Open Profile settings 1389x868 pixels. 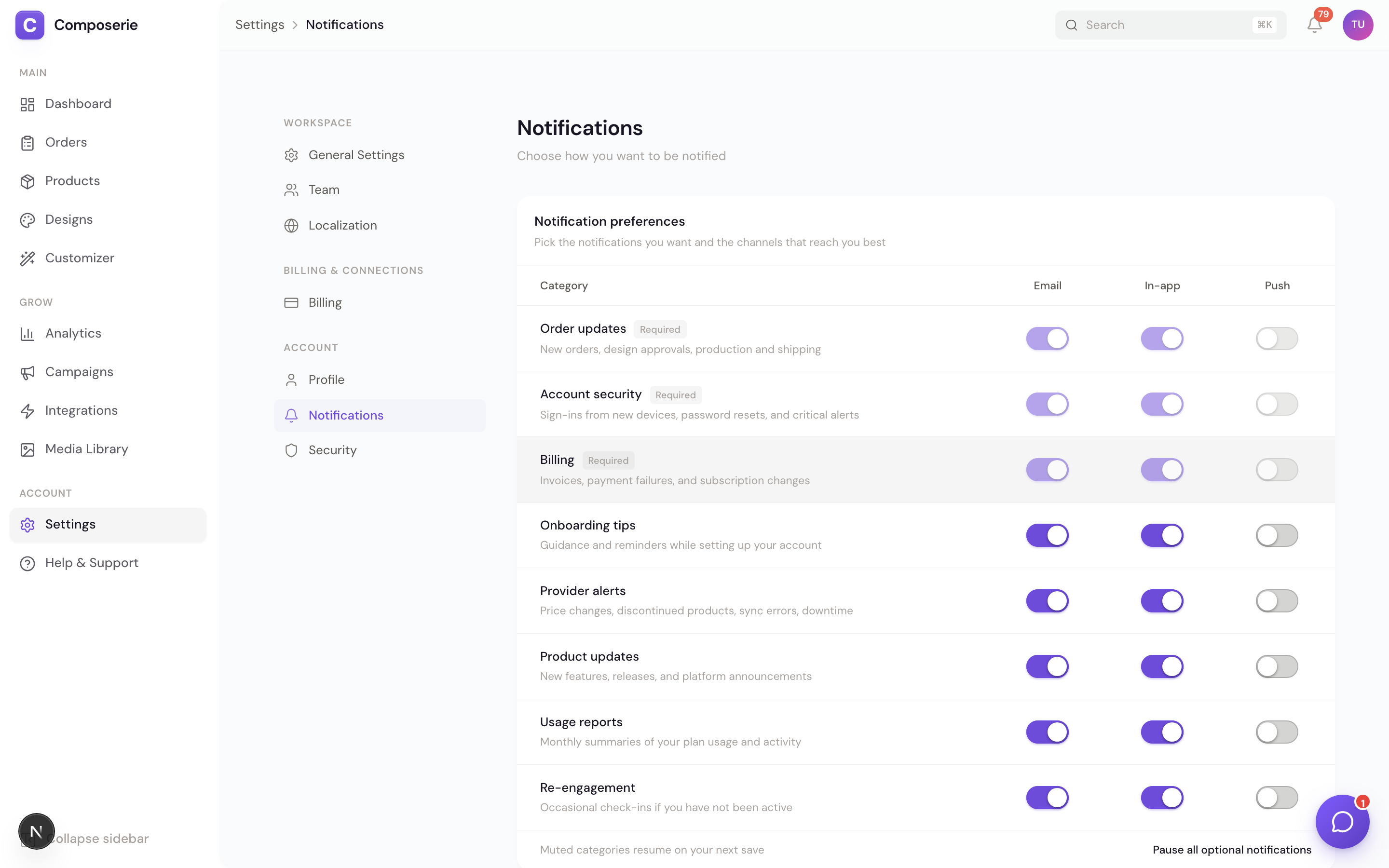tap(380, 380)
